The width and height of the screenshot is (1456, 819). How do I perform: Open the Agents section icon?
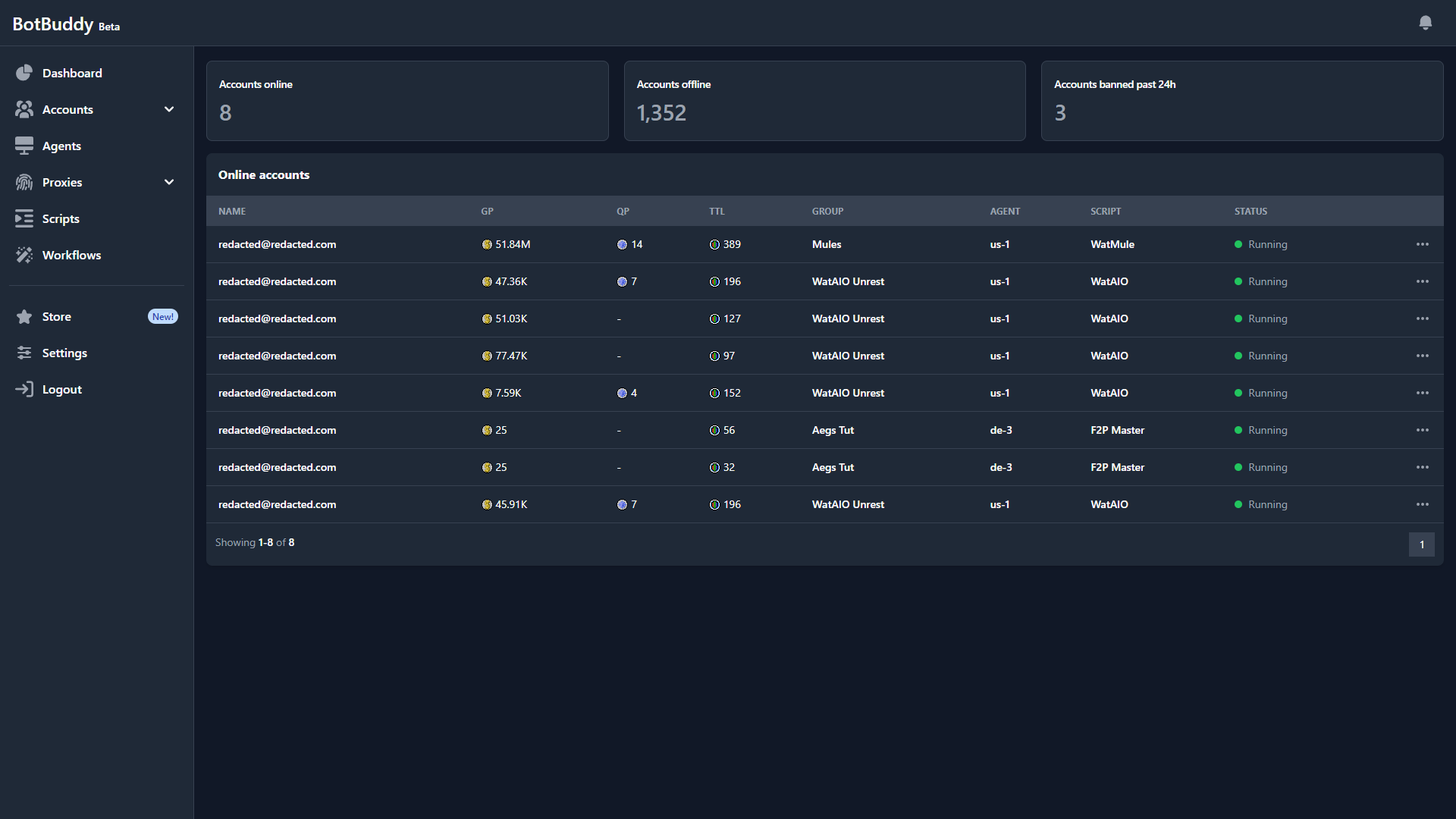tap(24, 146)
